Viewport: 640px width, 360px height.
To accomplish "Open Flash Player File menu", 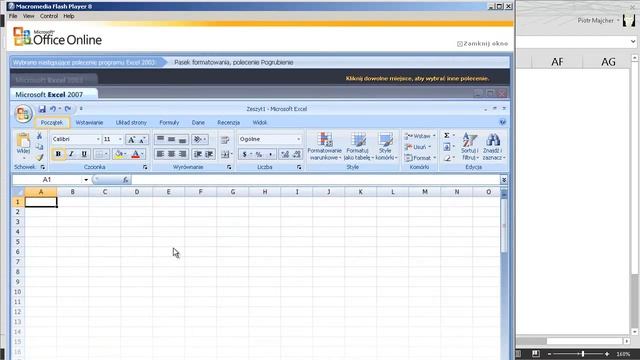I will click(x=13, y=16).
